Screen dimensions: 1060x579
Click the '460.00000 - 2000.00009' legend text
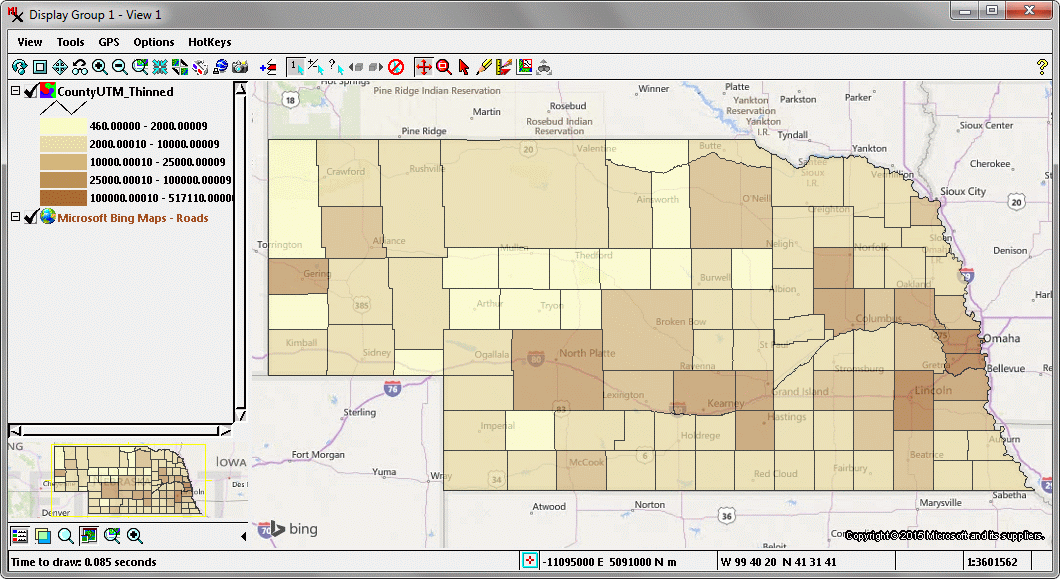pos(149,126)
